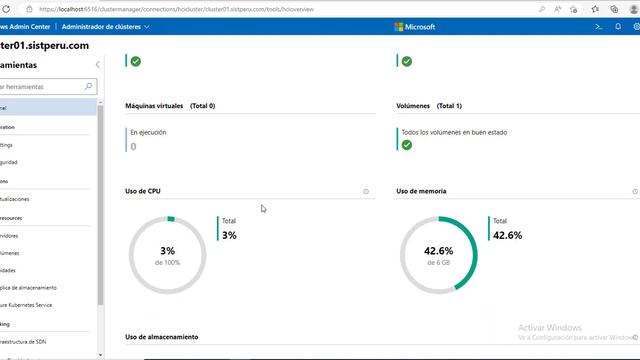Image resolution: width=640 pixels, height=360 pixels.
Task: Click Todos los volúmenes en buen estado
Action: (x=454, y=132)
